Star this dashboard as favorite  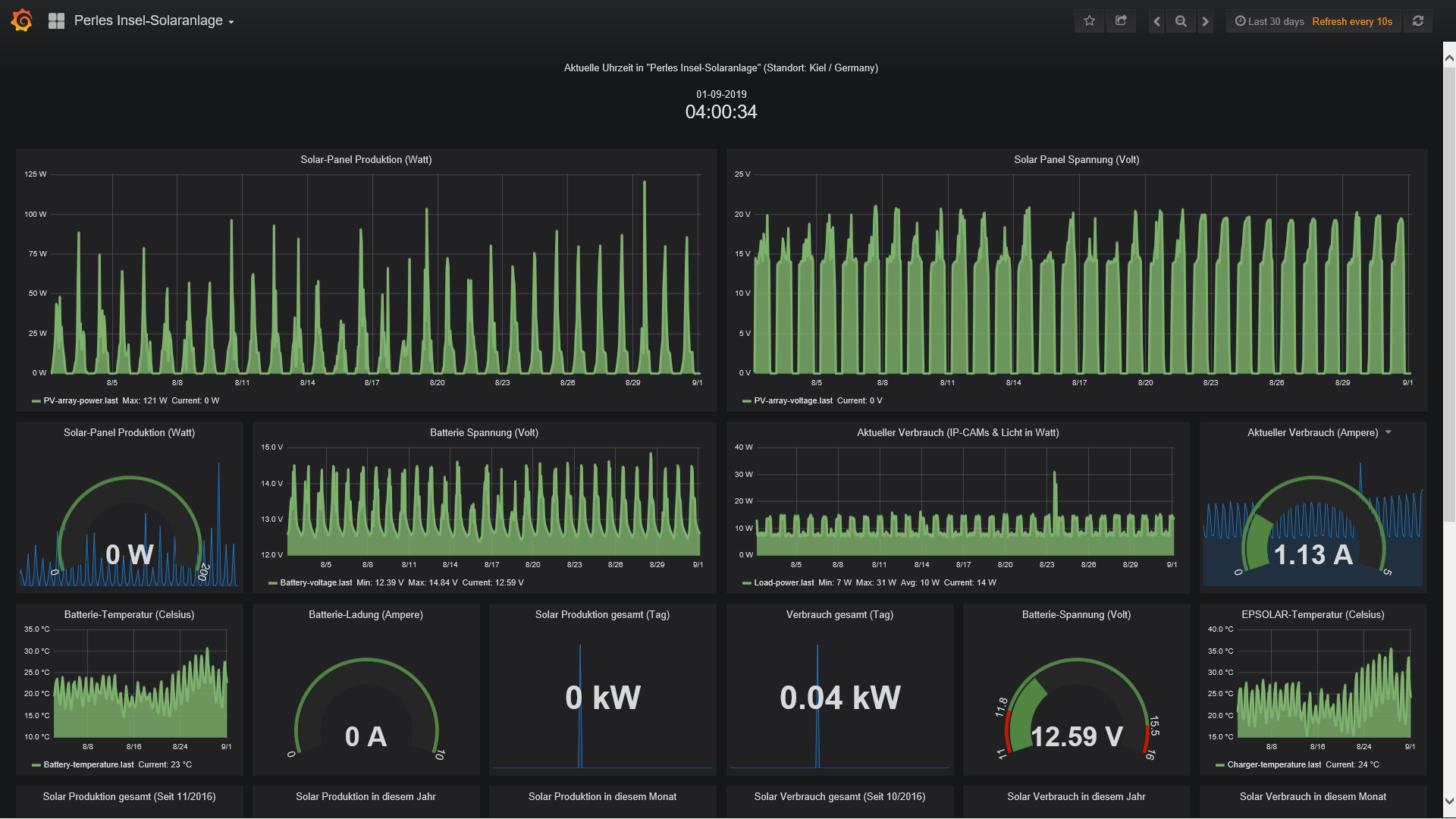(x=1089, y=21)
